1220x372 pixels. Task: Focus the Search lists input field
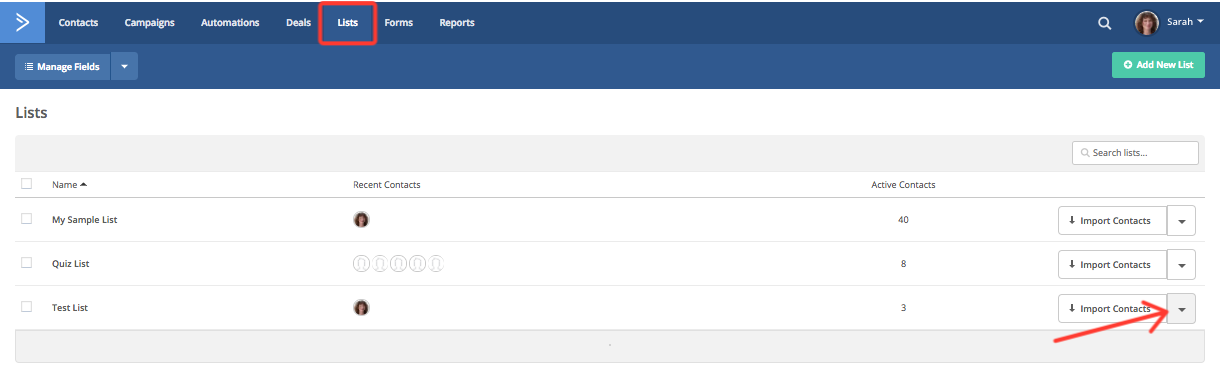click(x=1135, y=153)
